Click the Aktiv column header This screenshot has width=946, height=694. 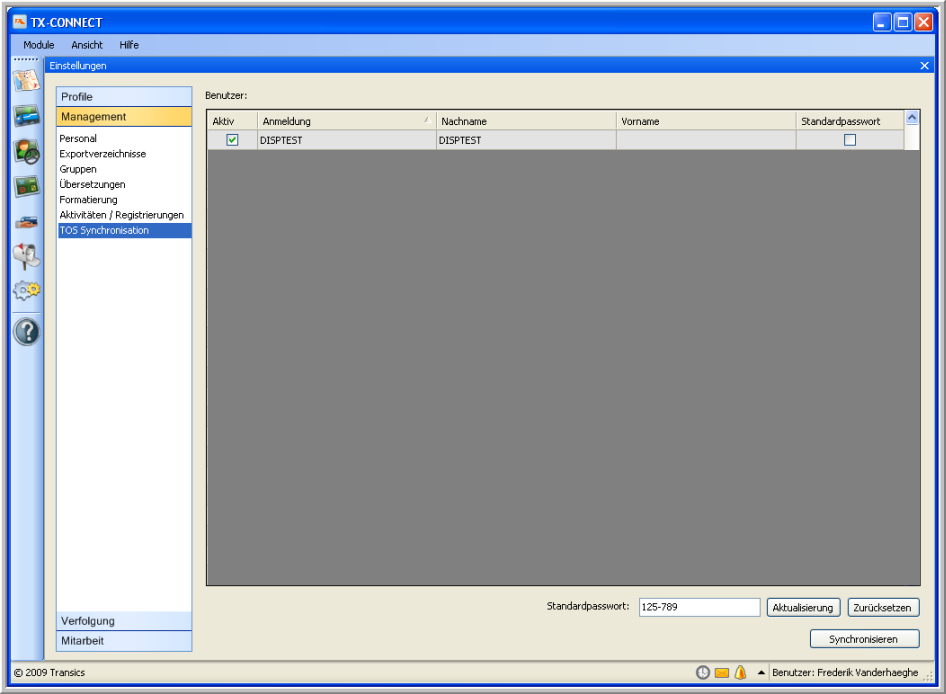click(x=232, y=121)
